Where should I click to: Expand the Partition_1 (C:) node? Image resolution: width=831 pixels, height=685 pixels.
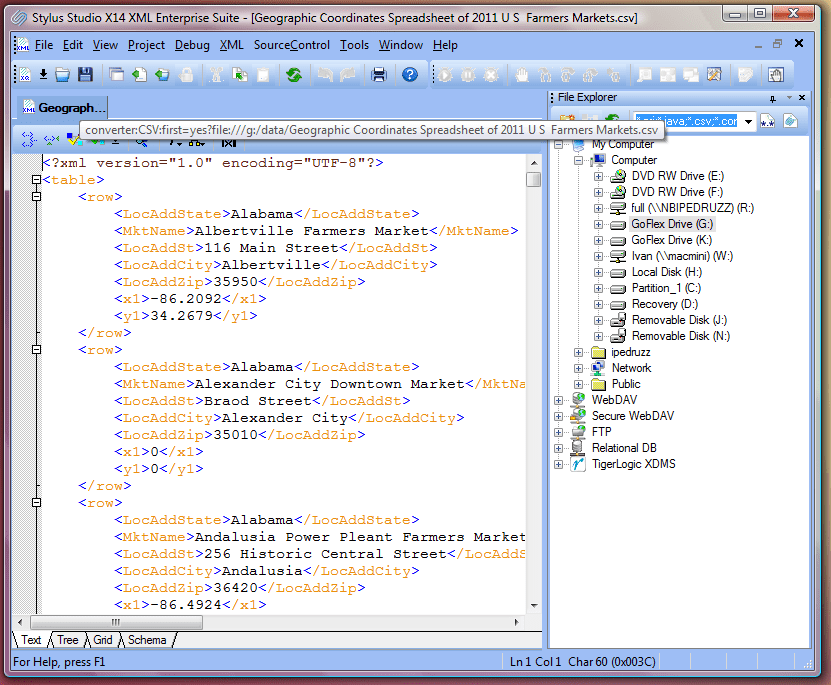598,289
